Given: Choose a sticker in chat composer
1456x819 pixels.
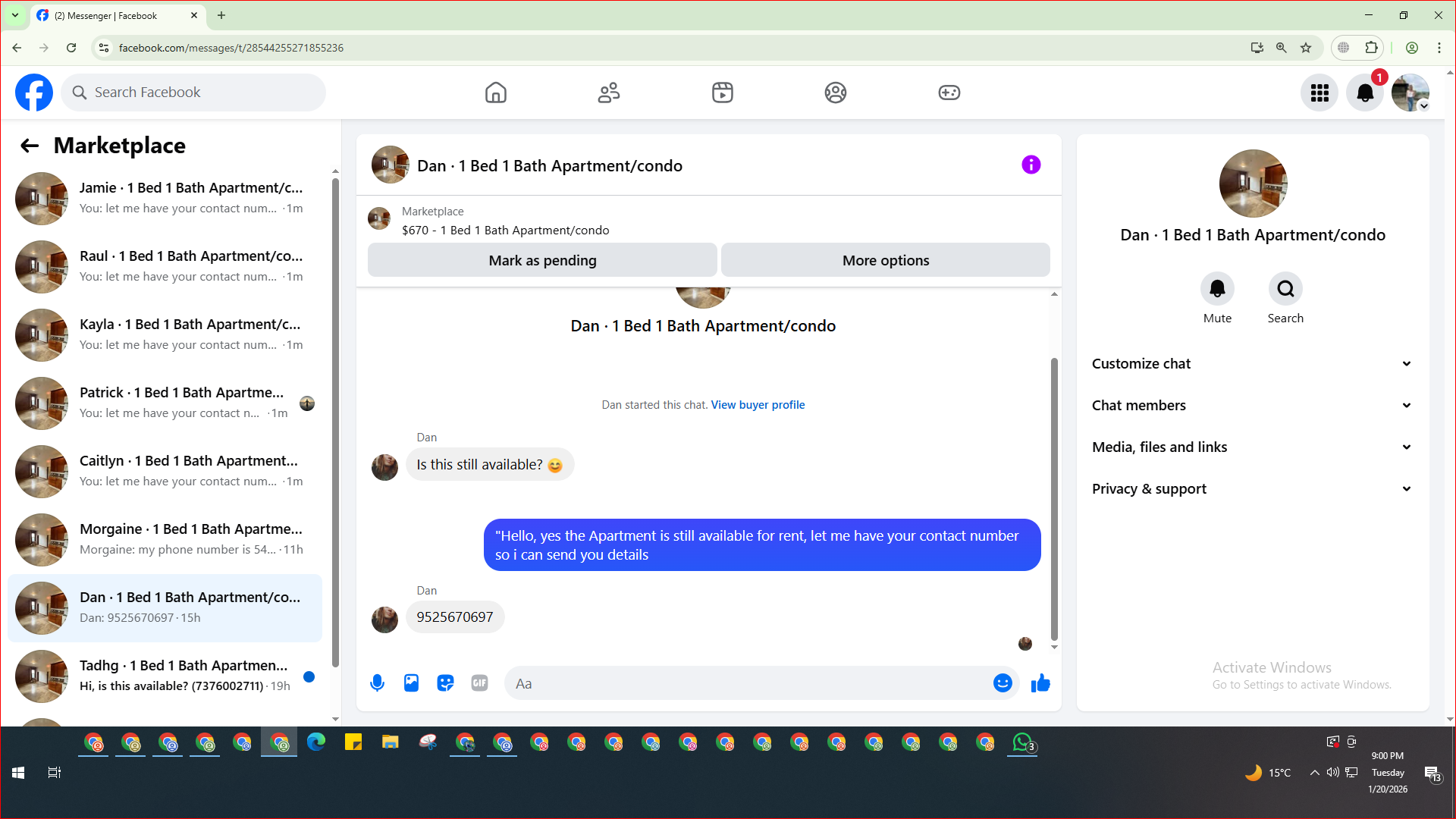Looking at the screenshot, I should point(445,683).
